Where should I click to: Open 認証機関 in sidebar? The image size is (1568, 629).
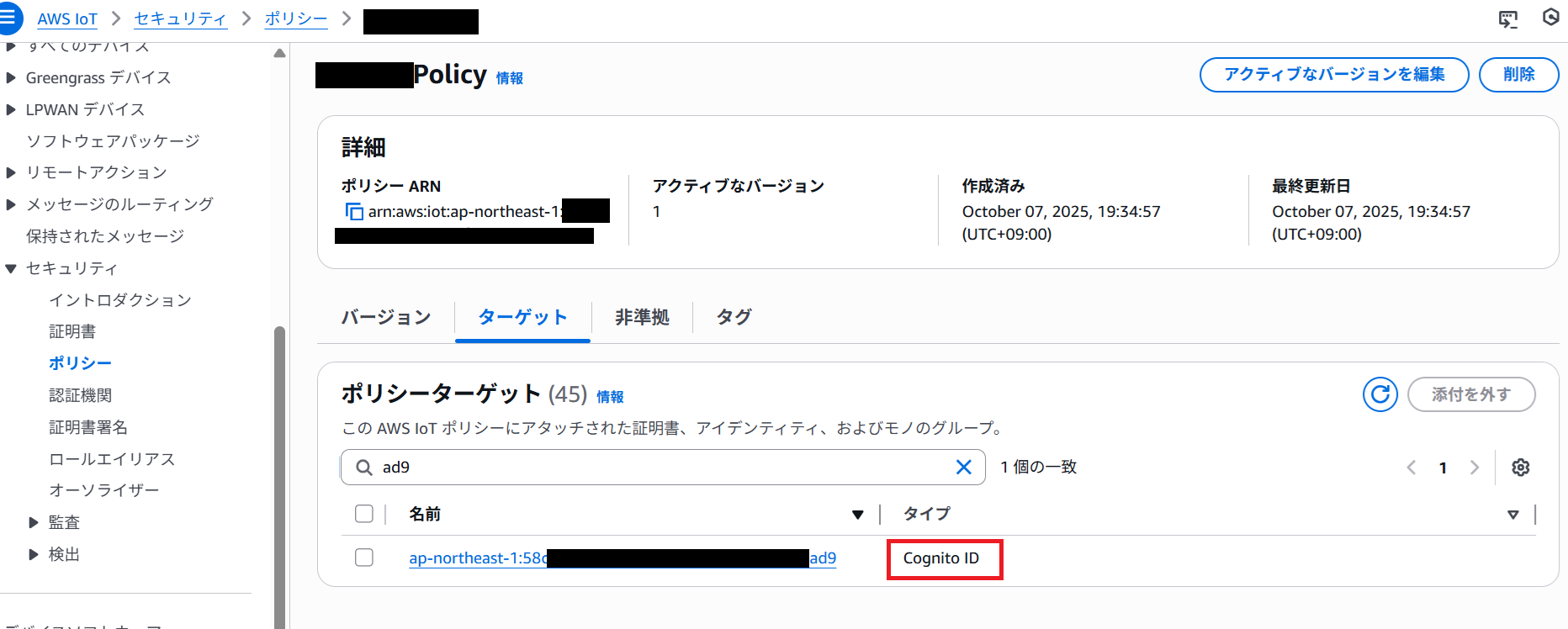[x=80, y=395]
